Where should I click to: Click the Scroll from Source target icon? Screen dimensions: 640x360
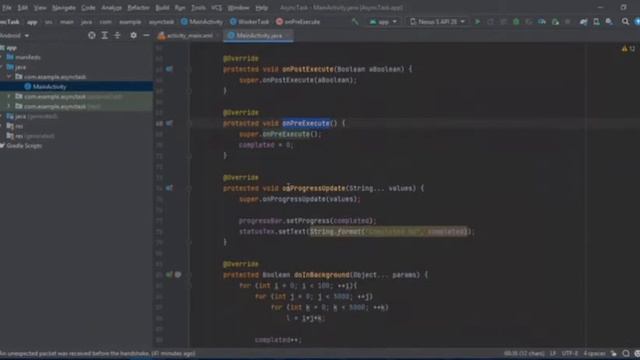tap(92, 36)
